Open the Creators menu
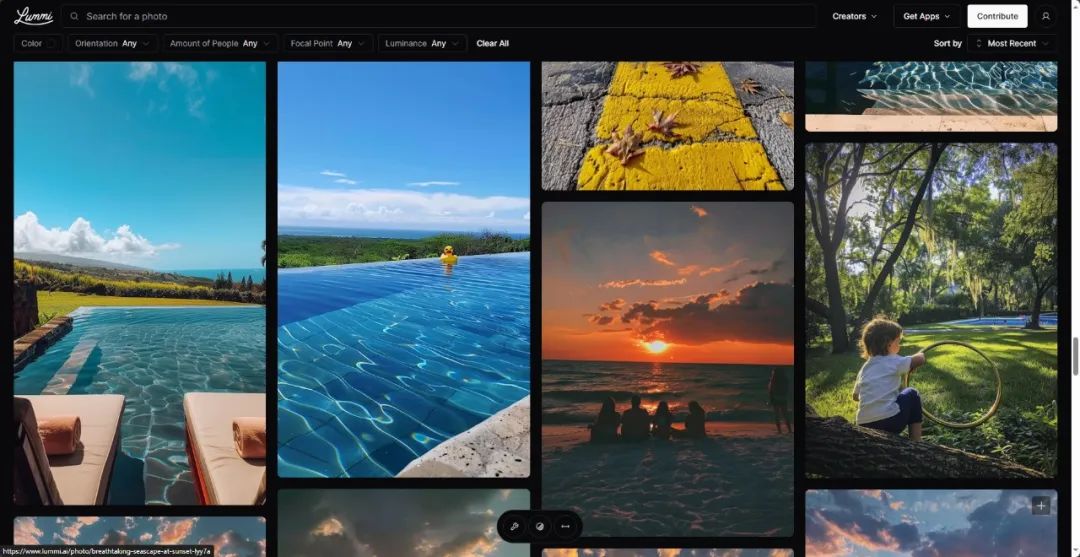 pyautogui.click(x=854, y=16)
